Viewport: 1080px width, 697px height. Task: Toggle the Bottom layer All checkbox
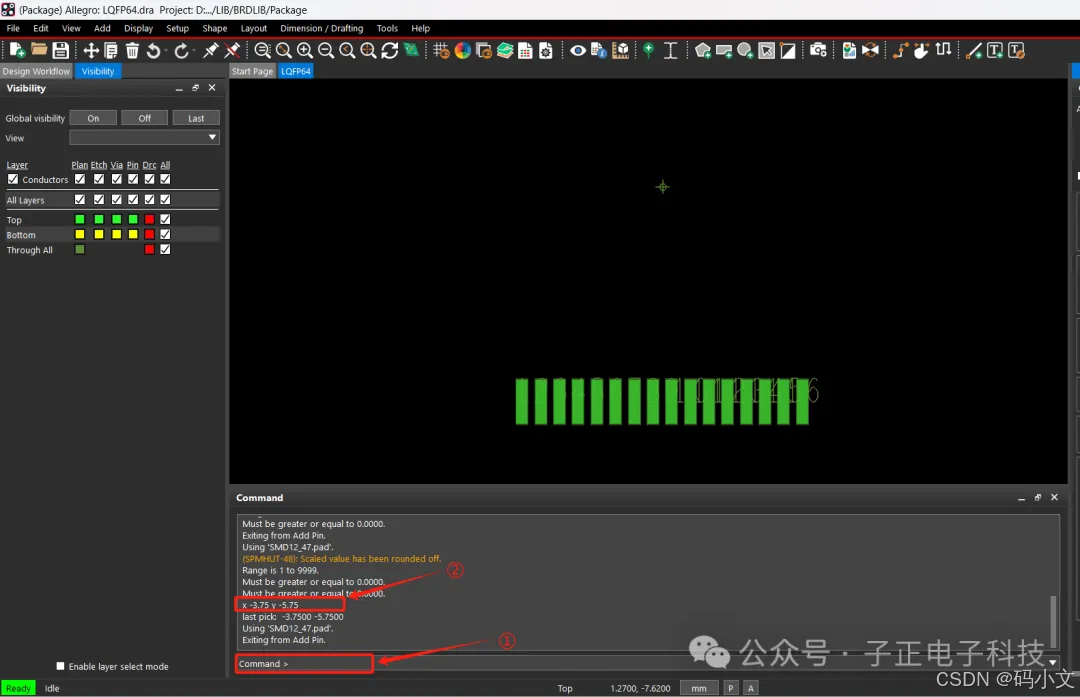tap(165, 234)
